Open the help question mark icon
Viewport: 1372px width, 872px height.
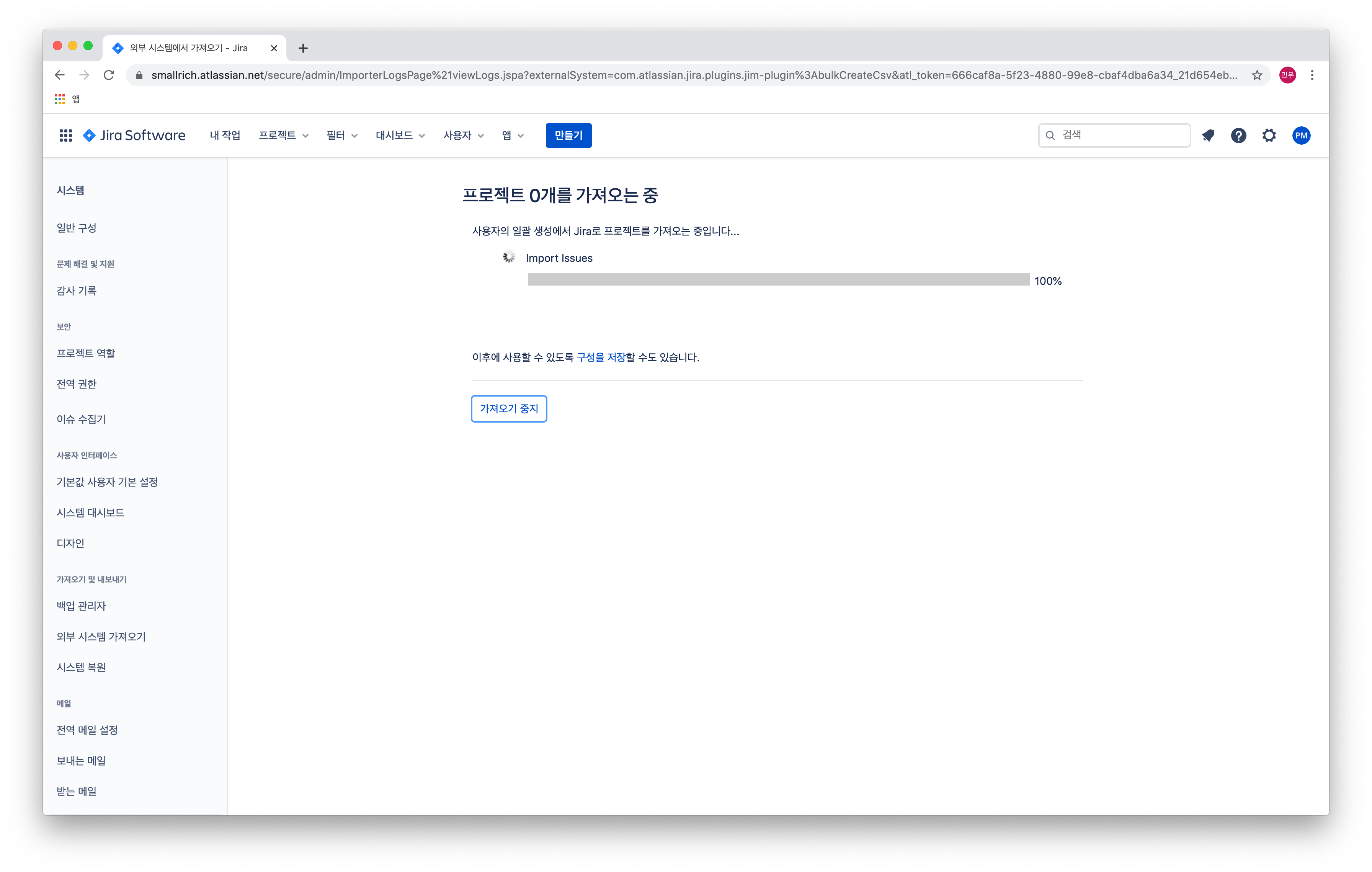(x=1238, y=135)
